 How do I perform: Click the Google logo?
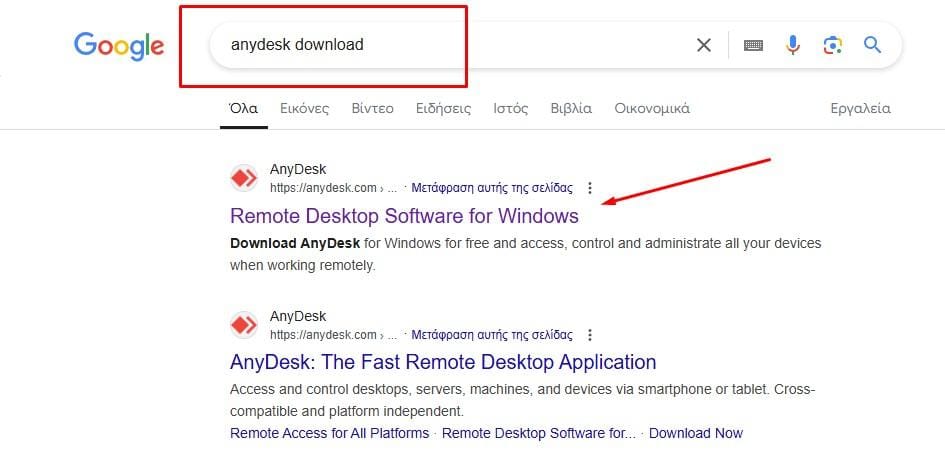pyautogui.click(x=118, y=46)
